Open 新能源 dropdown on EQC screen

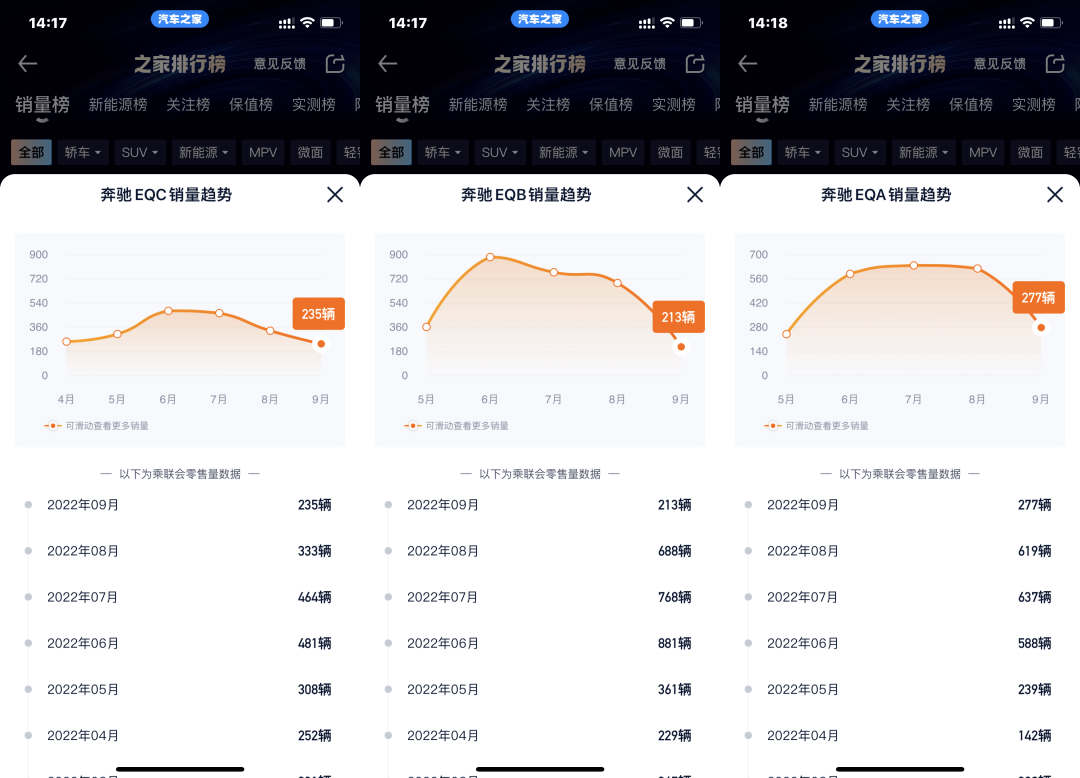[204, 152]
